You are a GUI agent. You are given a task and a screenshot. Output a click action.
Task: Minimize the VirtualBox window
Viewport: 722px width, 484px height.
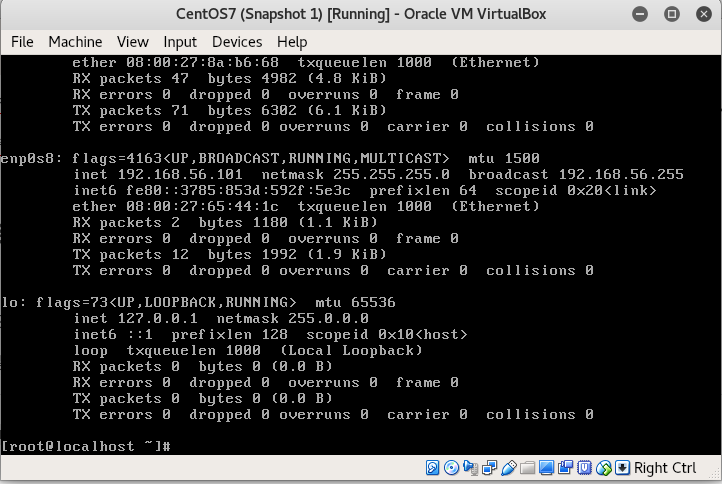(640, 14)
